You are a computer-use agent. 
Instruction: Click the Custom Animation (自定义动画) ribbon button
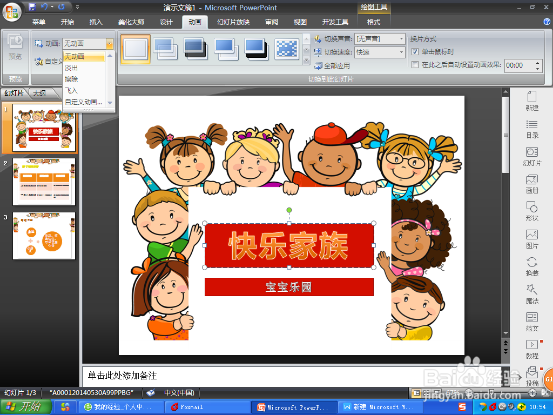point(49,61)
